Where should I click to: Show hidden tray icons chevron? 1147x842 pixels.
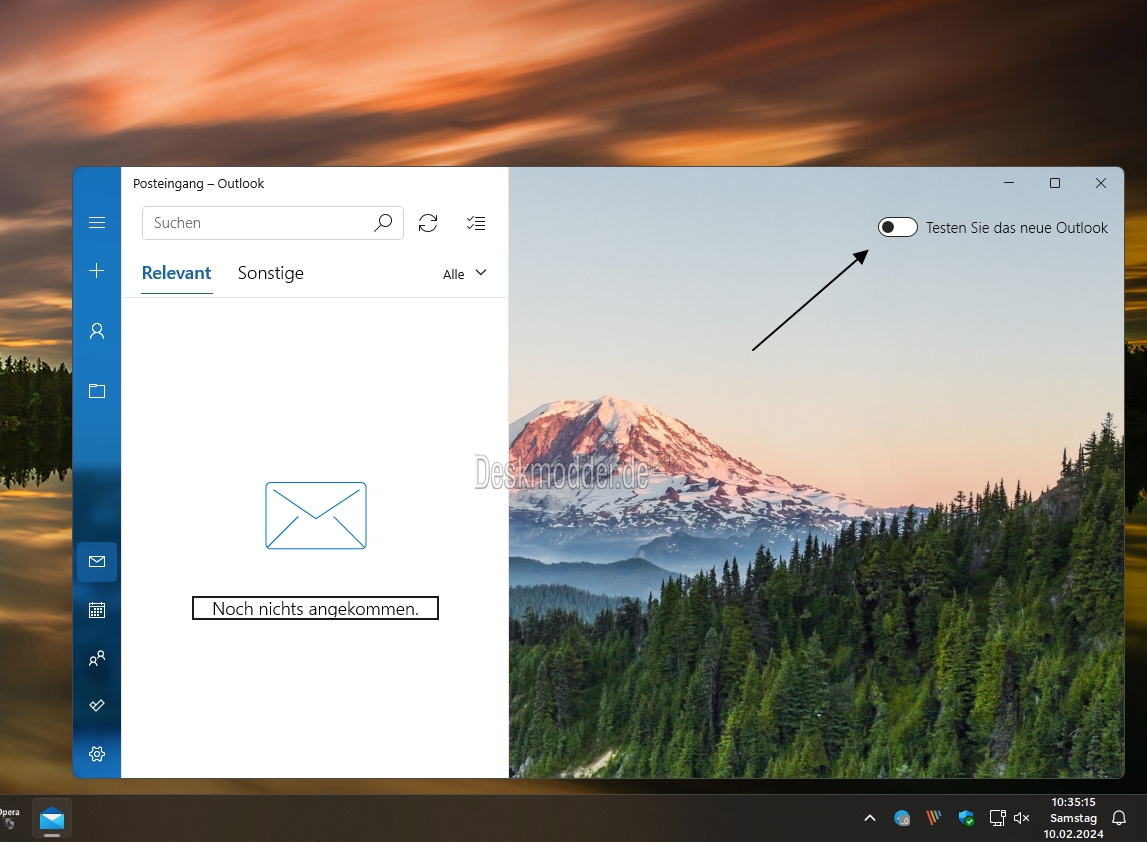pyautogui.click(x=870, y=818)
